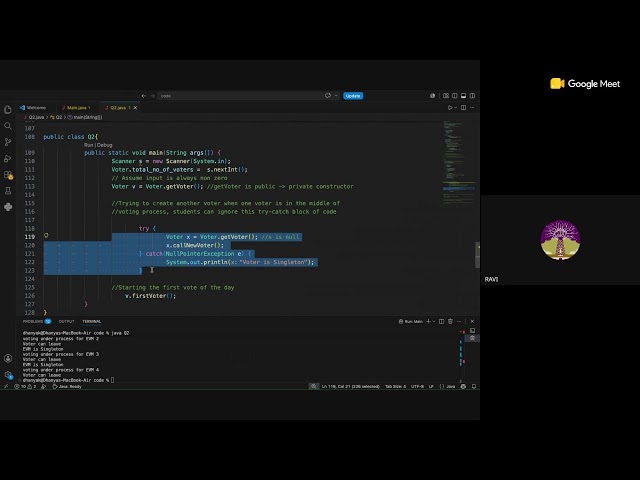The width and height of the screenshot is (640, 480).
Task: Click the Run code lens above main
Action: tap(88, 145)
